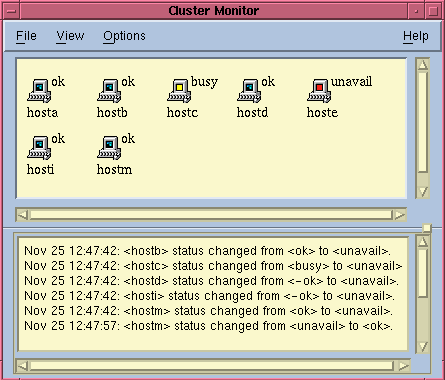The image size is (445, 380).
Task: Select the hostd computer icon
Action: point(249,91)
